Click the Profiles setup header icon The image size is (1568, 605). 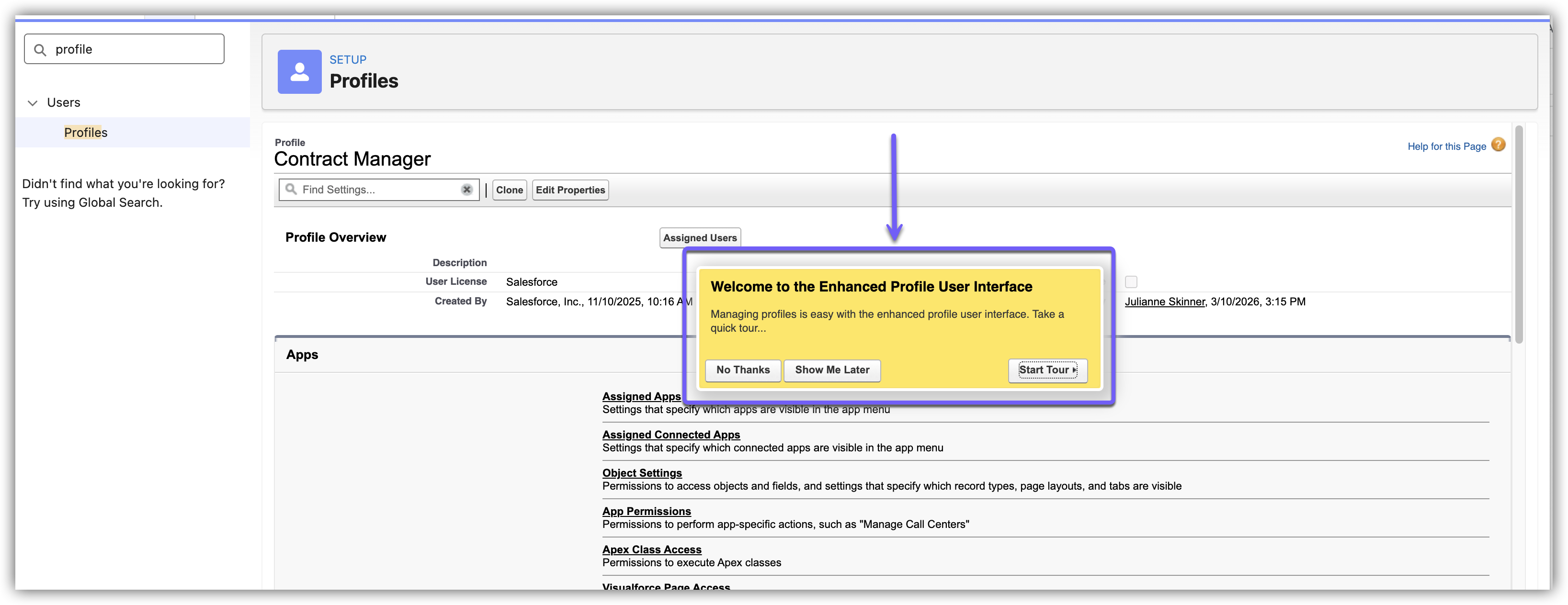(x=299, y=72)
